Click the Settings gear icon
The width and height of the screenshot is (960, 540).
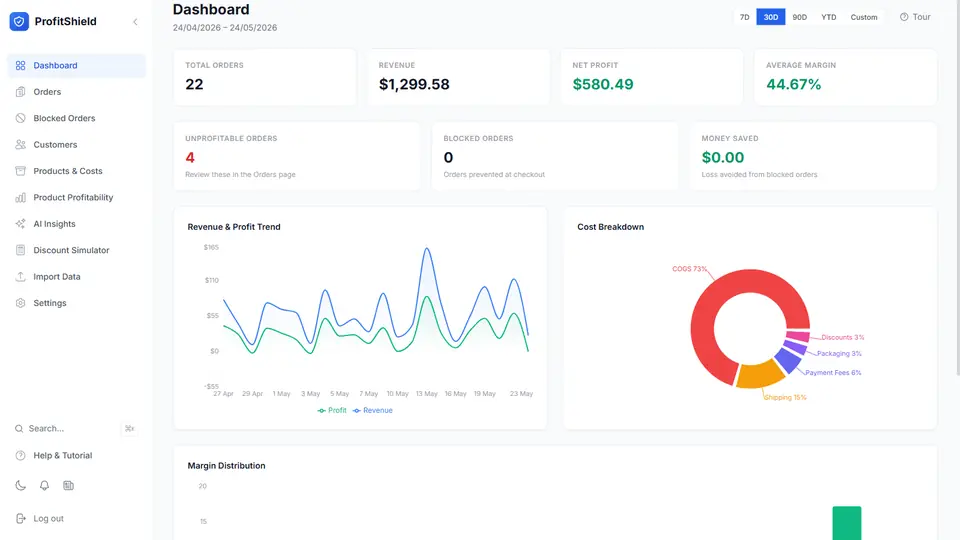[x=20, y=303]
